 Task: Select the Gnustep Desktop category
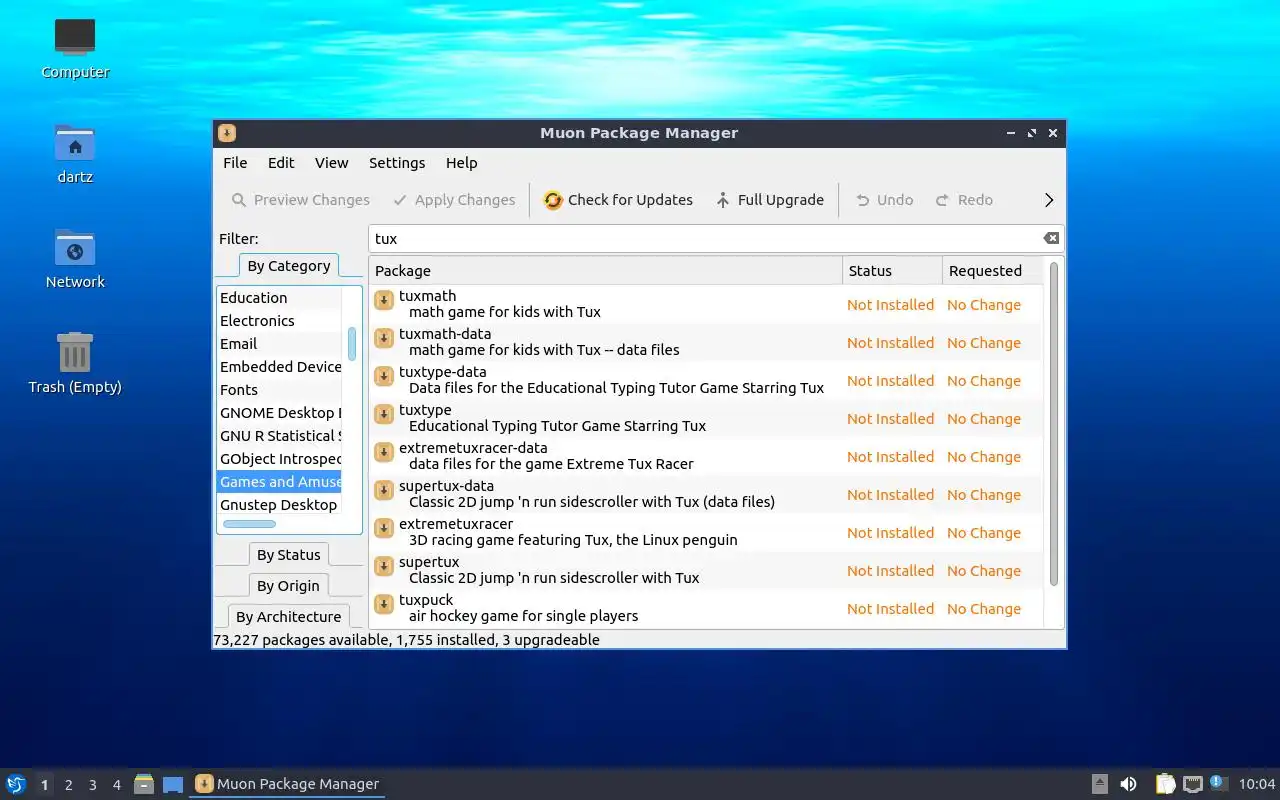tap(280, 505)
